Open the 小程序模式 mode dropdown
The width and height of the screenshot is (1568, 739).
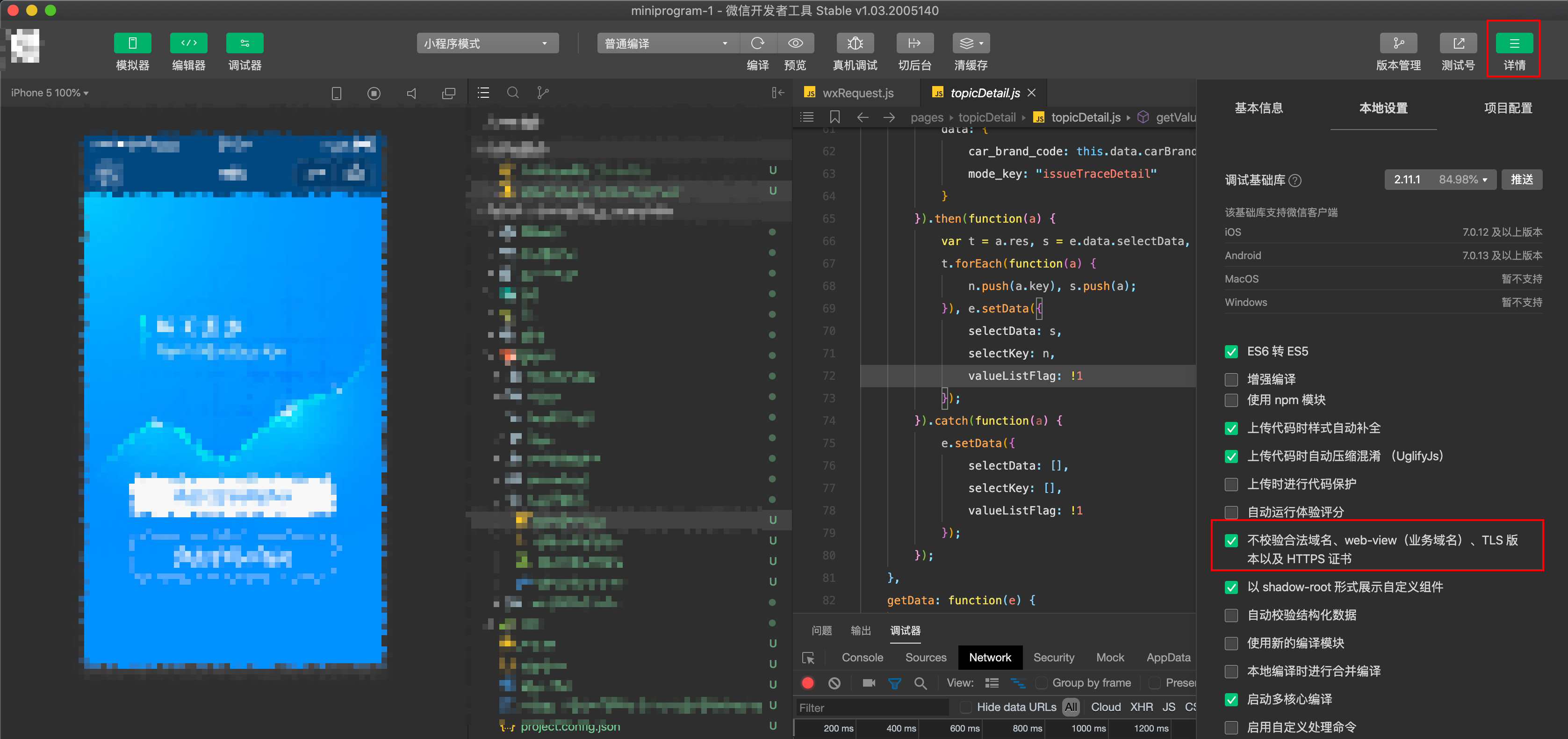pyautogui.click(x=487, y=43)
